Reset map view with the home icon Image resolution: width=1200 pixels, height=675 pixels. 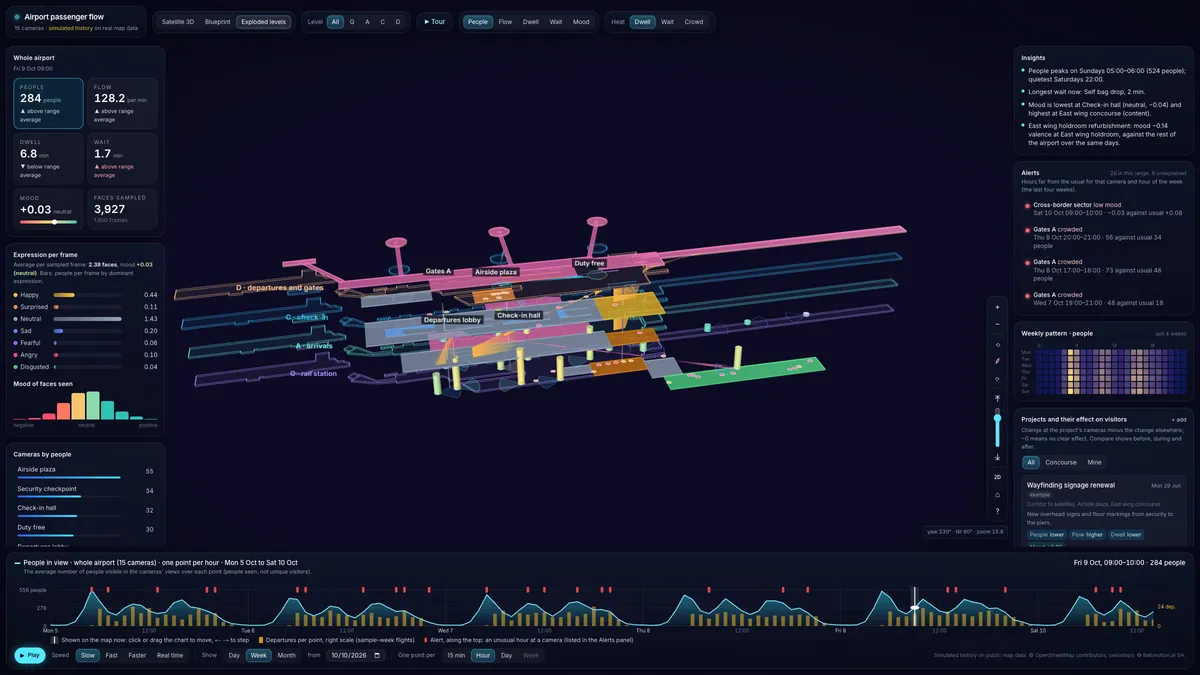tap(997, 494)
